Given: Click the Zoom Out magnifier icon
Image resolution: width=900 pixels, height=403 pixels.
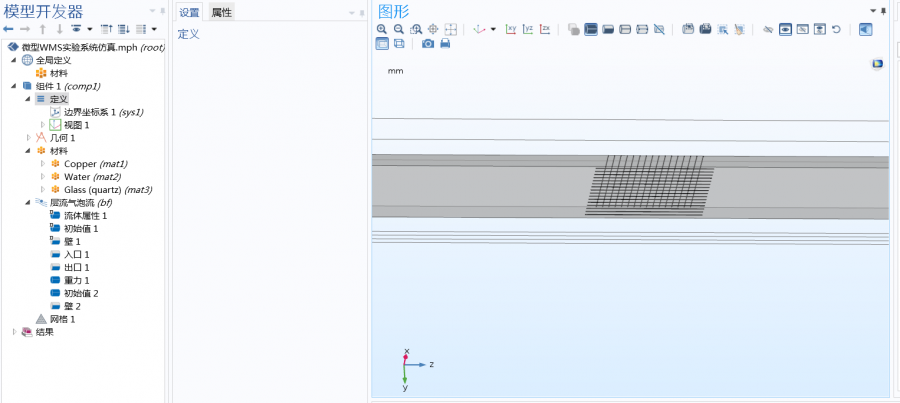Looking at the screenshot, I should pos(398,29).
